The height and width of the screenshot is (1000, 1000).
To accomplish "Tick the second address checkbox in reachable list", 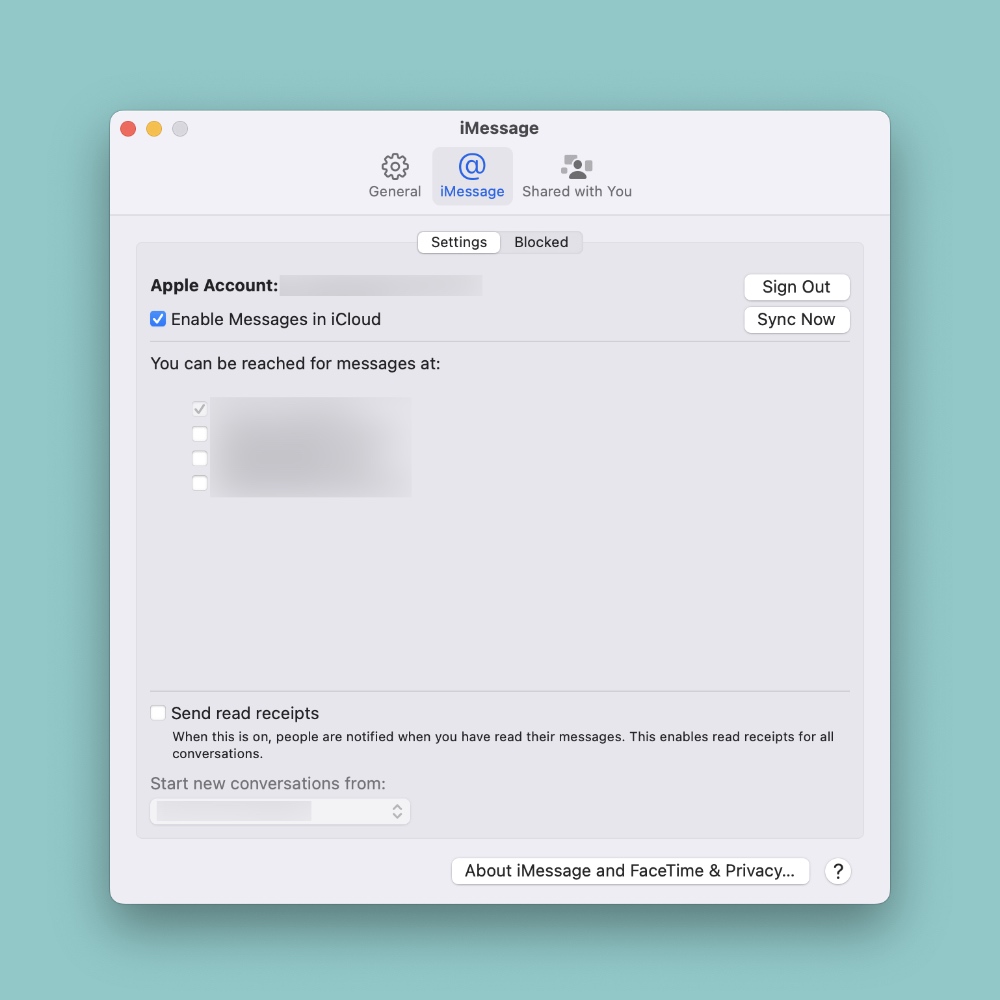I will [x=200, y=434].
